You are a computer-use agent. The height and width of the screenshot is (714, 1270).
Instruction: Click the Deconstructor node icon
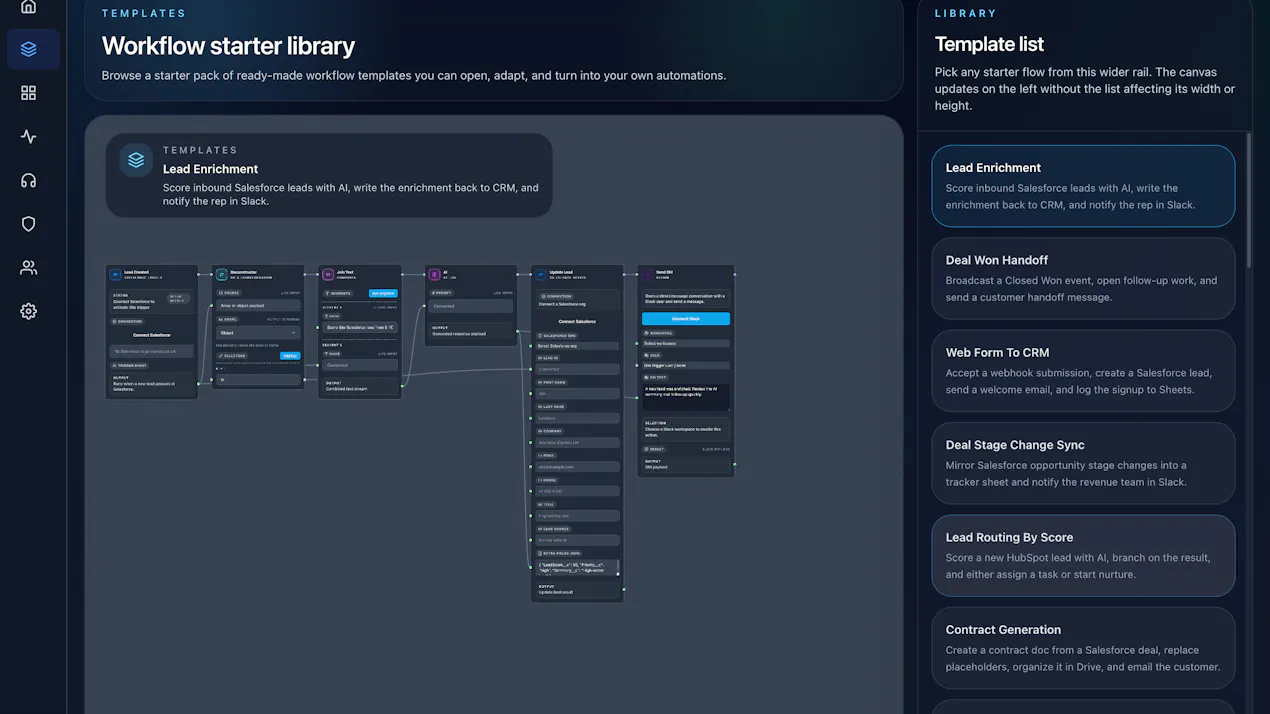click(221, 274)
